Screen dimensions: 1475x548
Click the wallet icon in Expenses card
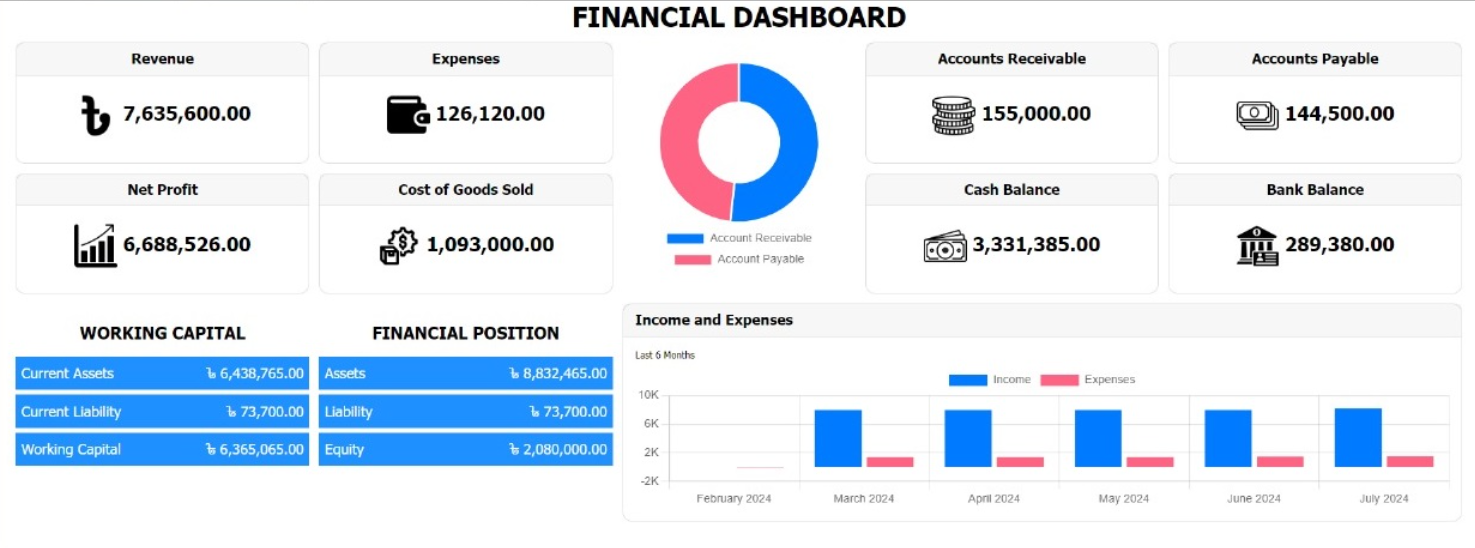point(408,114)
